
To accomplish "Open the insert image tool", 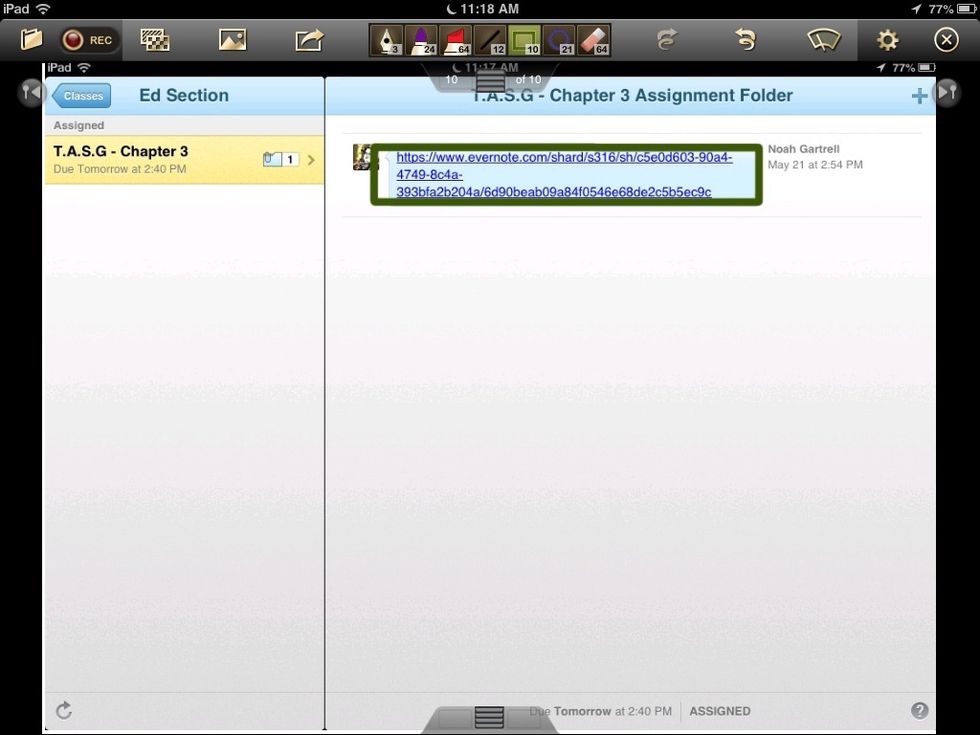I will [x=231, y=38].
